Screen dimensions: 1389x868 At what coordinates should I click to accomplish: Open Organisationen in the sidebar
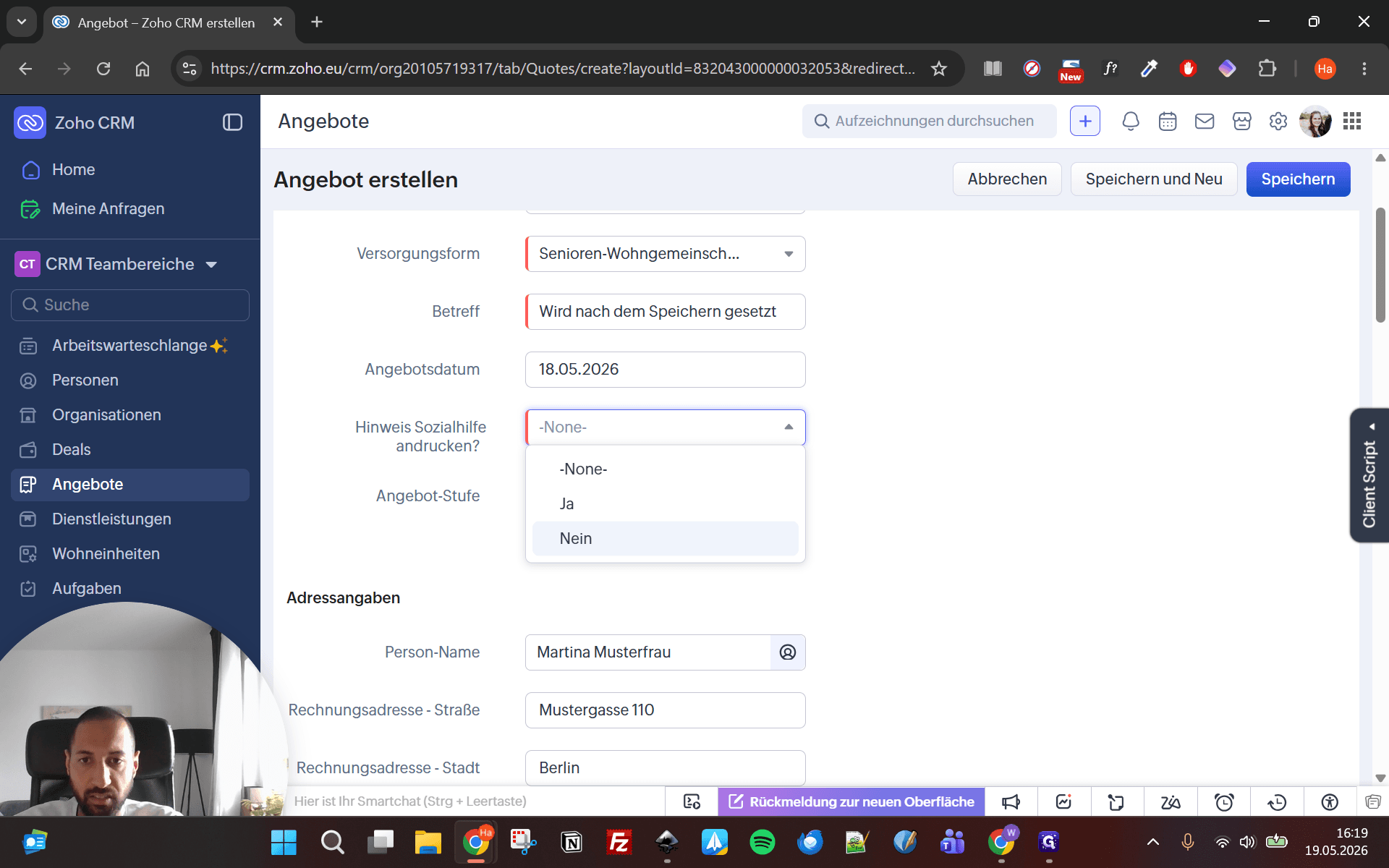pos(130,415)
